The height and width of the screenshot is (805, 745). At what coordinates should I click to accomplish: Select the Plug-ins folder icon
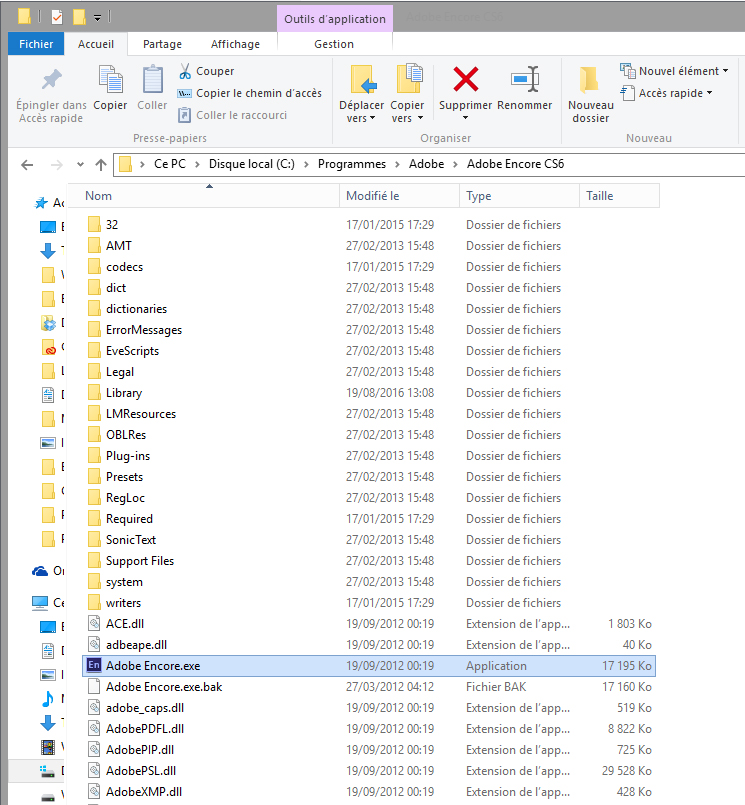click(94, 455)
